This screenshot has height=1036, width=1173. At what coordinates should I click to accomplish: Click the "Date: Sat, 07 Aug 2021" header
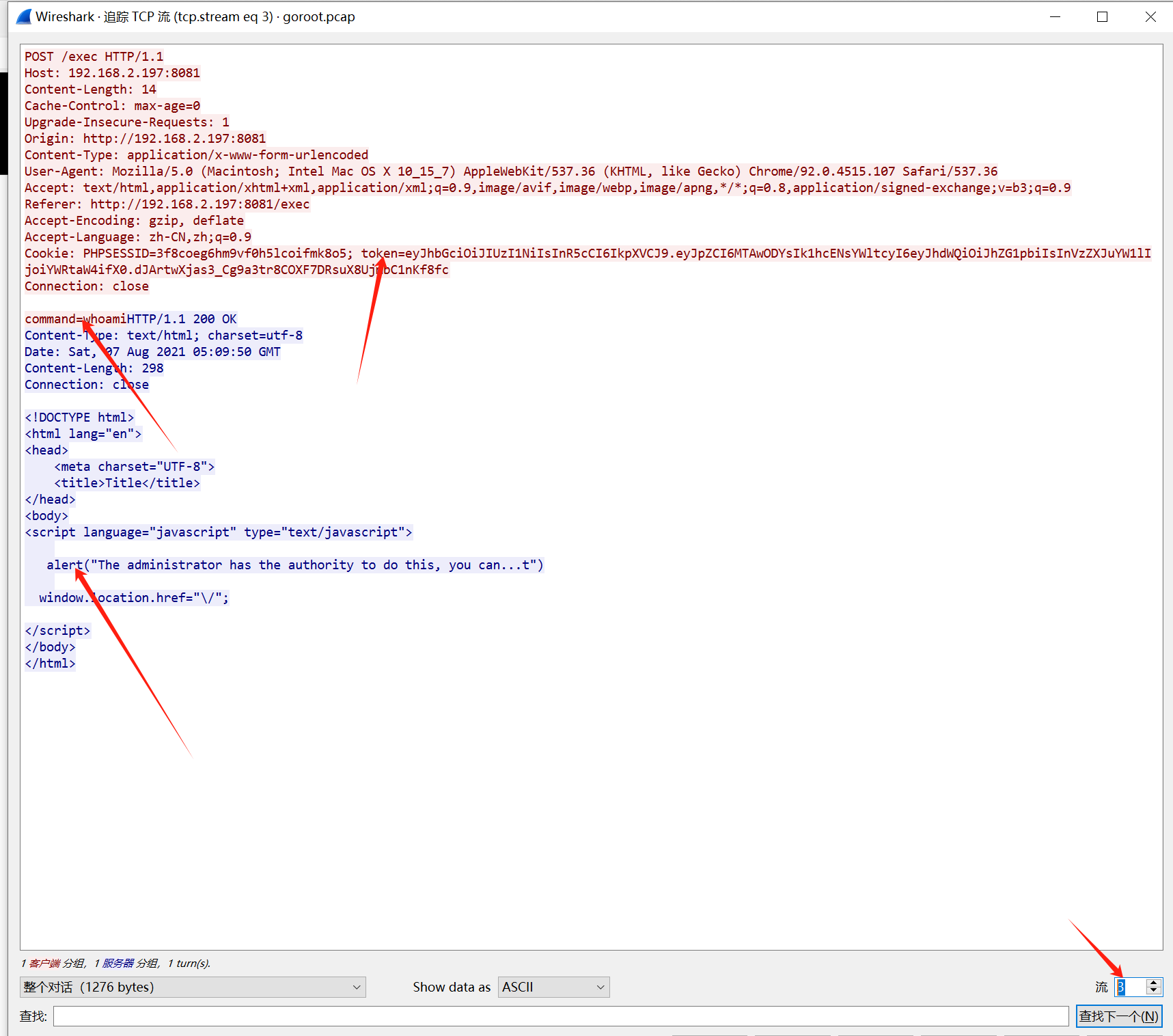point(153,352)
